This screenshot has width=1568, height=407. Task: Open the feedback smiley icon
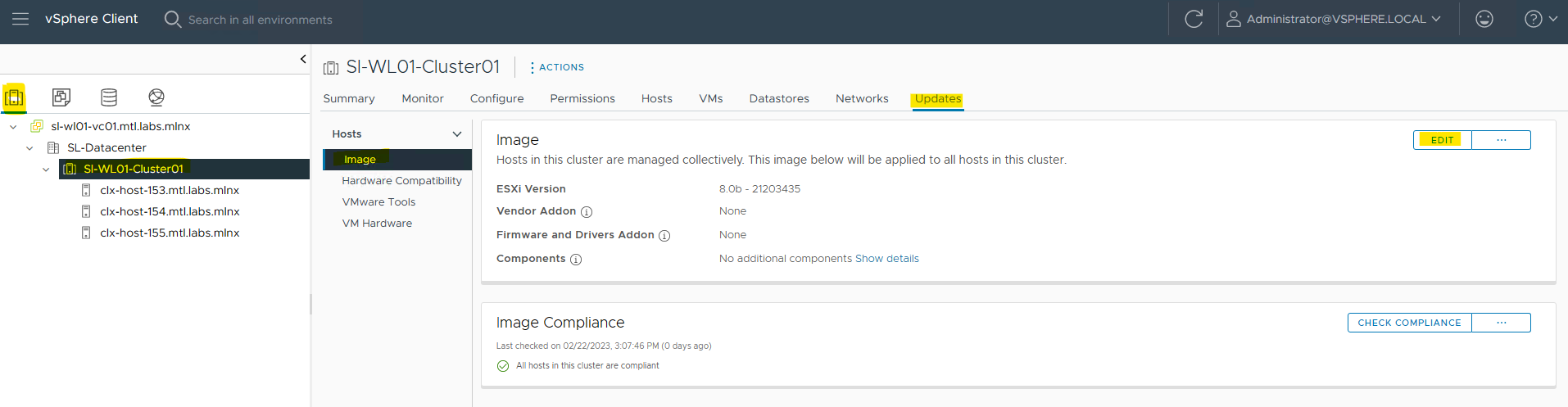(1484, 19)
